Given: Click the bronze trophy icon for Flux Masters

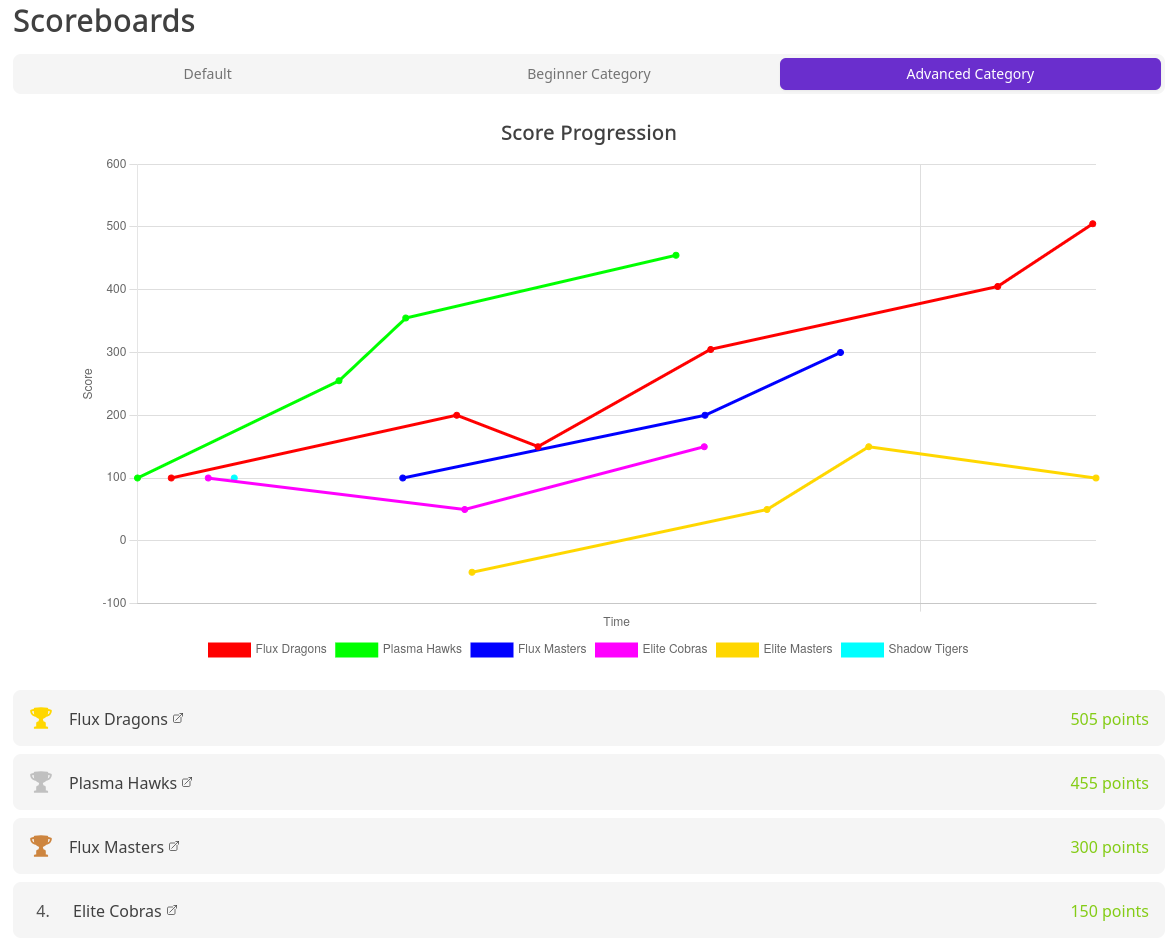Looking at the screenshot, I should (x=41, y=846).
